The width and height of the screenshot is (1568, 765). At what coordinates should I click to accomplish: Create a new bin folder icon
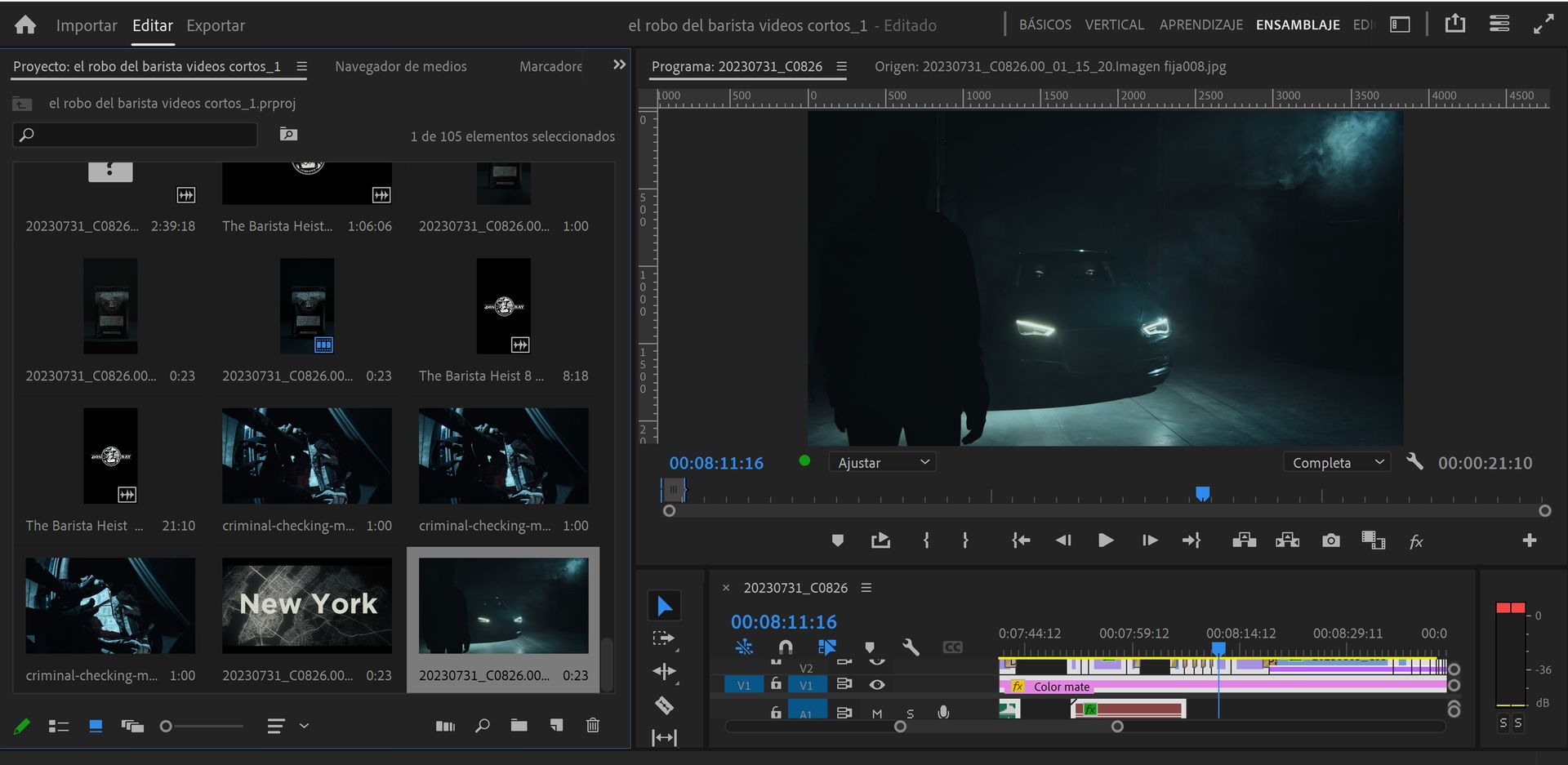pyautogui.click(x=519, y=725)
